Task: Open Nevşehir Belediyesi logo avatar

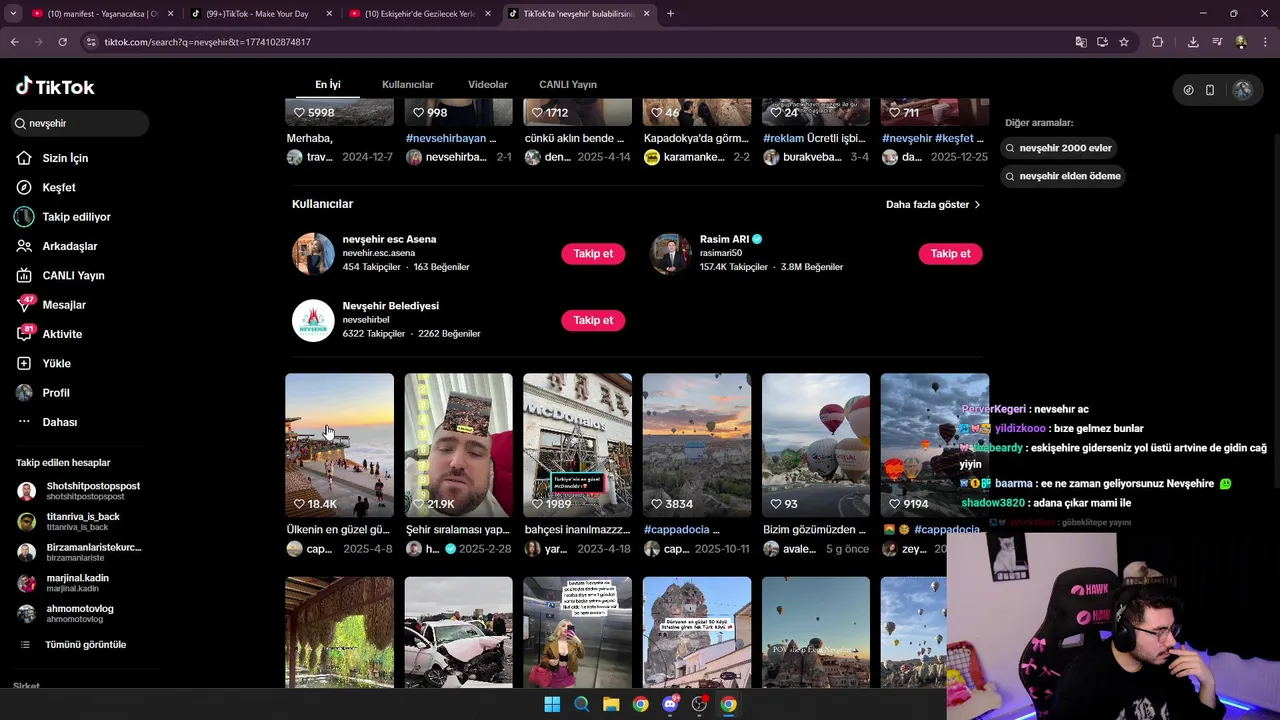Action: (x=313, y=320)
